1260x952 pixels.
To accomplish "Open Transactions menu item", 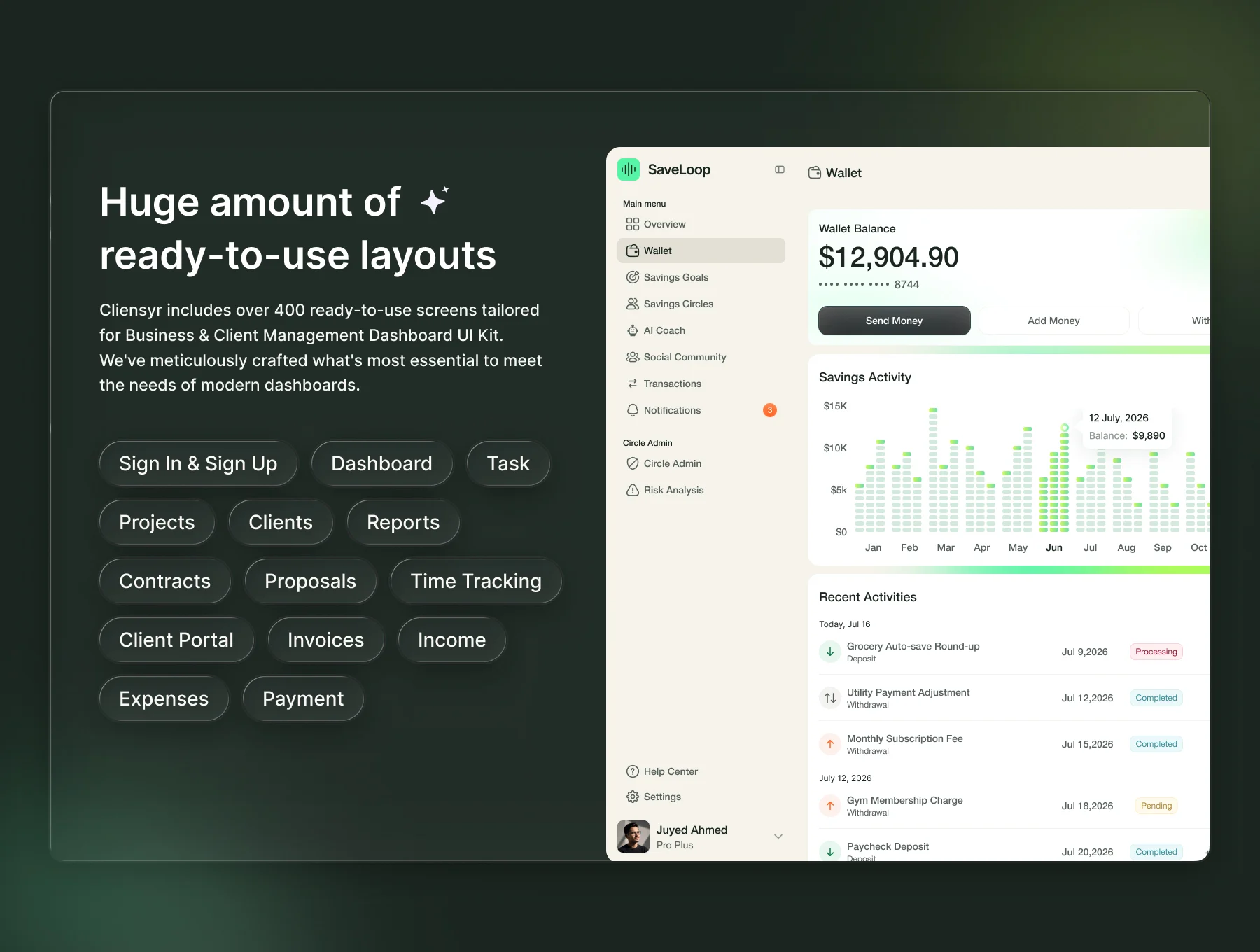I will tap(701, 384).
